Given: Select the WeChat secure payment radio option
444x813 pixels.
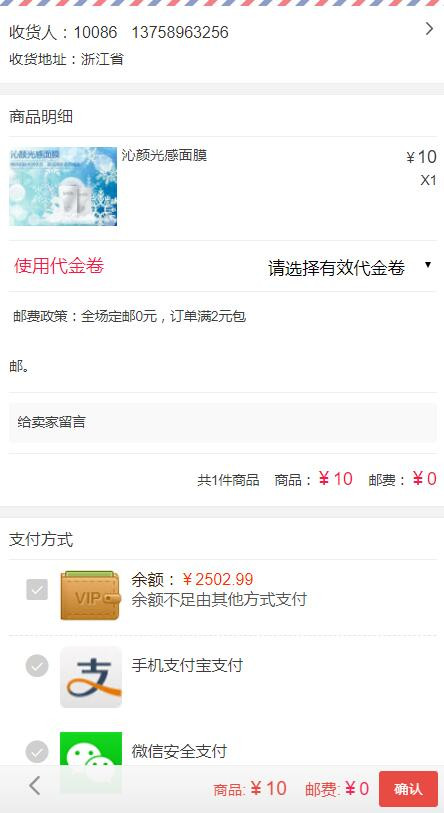Looking at the screenshot, I should pyautogui.click(x=37, y=752).
